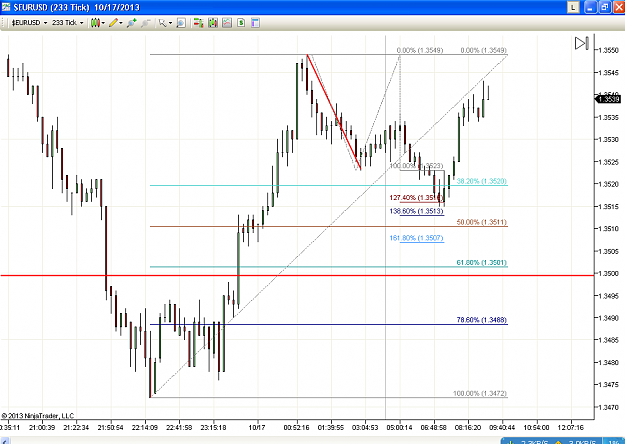Click the 161.80% (1.3507) extension label

[x=417, y=238]
